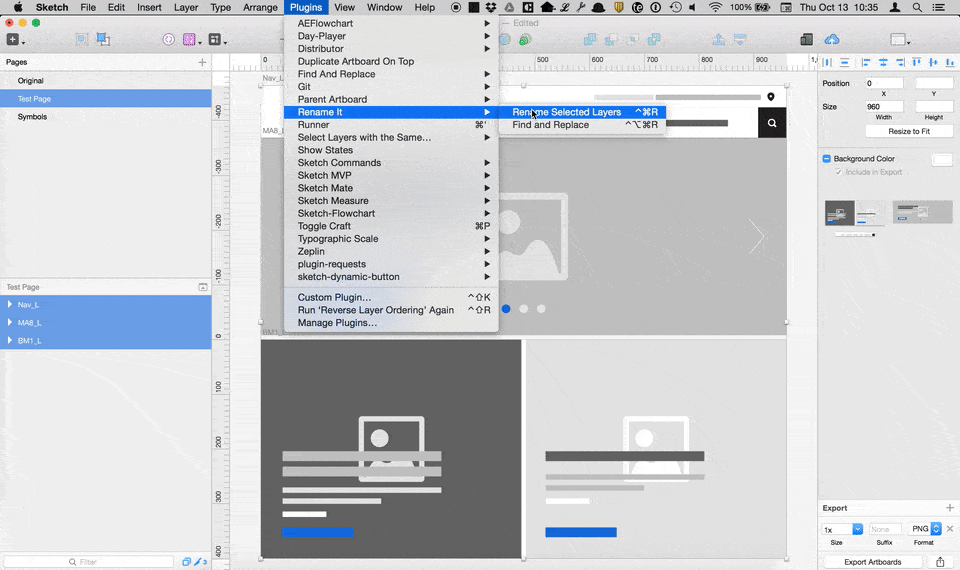Click the export Suffix input field
This screenshot has width=960, height=570.
[x=884, y=529]
